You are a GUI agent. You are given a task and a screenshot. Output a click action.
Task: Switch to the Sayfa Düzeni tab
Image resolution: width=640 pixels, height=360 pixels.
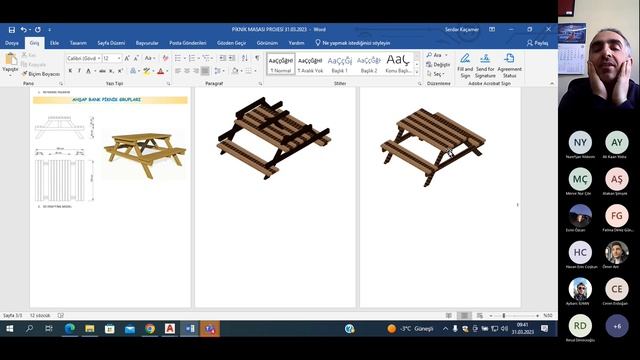pos(111,43)
